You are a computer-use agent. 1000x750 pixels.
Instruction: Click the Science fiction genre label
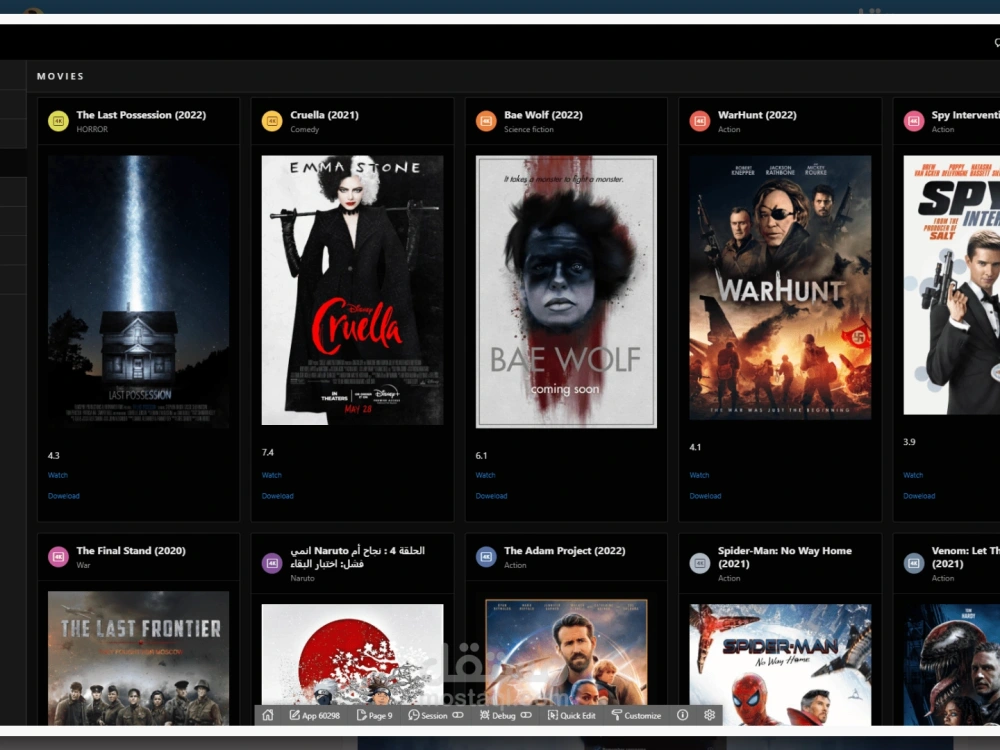529,129
